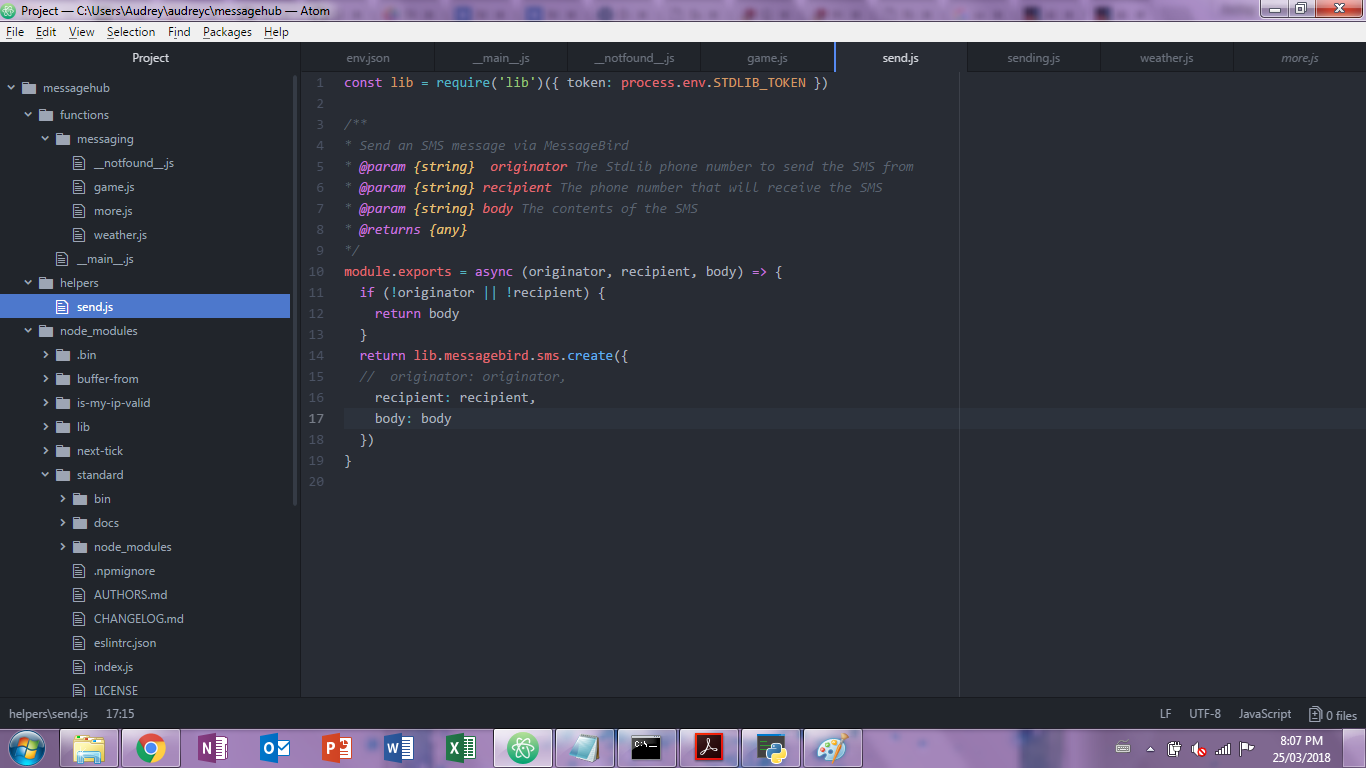Open the Packages menu

(227, 32)
